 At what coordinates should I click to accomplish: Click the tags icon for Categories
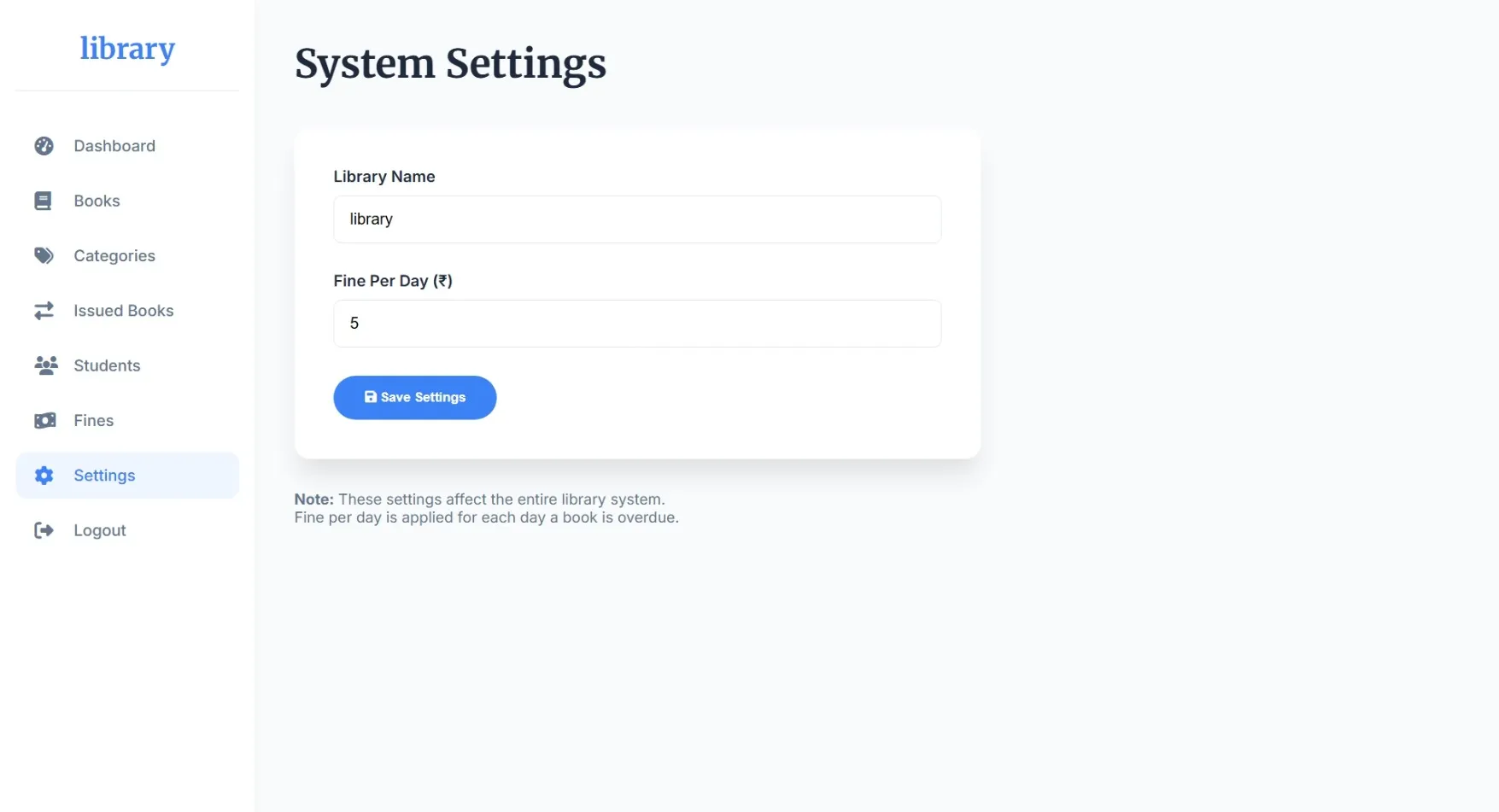[x=44, y=255]
